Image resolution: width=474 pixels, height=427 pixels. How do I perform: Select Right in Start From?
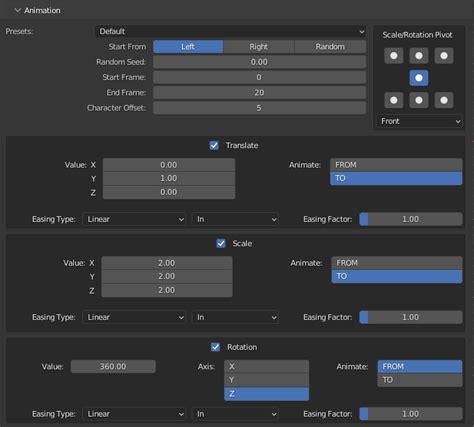click(x=259, y=47)
